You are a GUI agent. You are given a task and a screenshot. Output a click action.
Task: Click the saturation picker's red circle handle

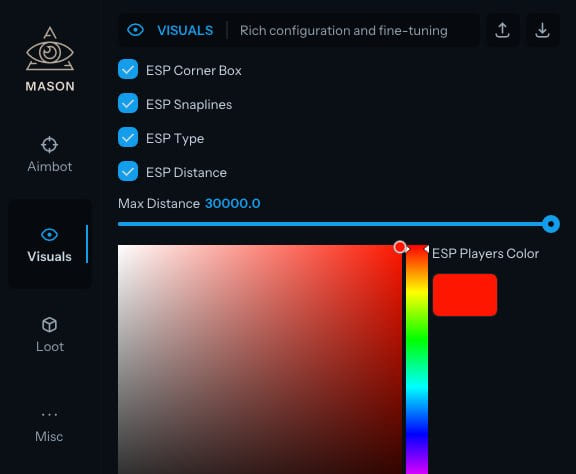(x=400, y=247)
